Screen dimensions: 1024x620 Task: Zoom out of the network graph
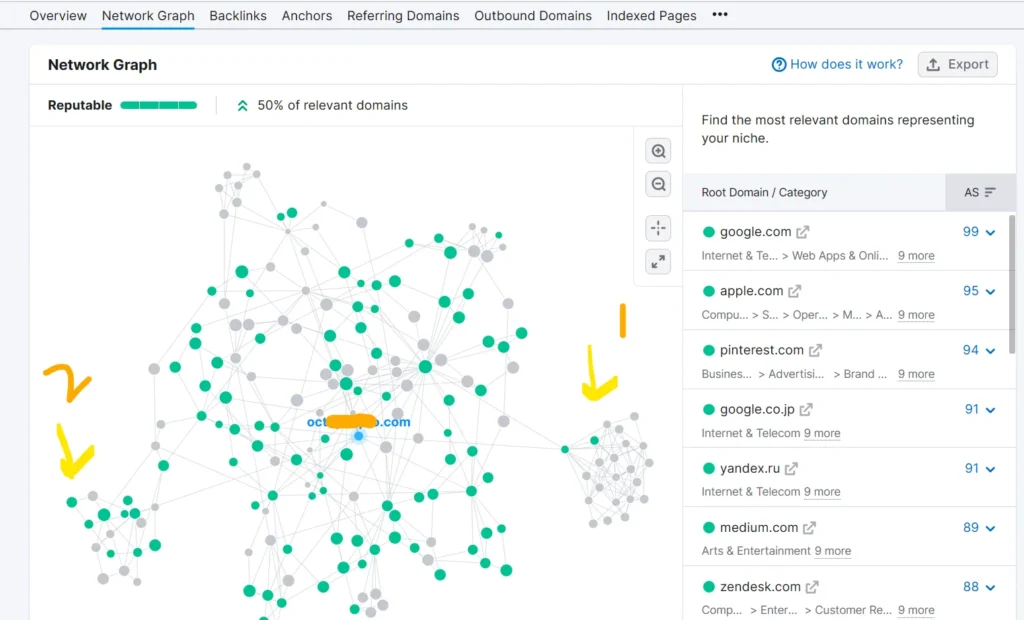click(658, 184)
